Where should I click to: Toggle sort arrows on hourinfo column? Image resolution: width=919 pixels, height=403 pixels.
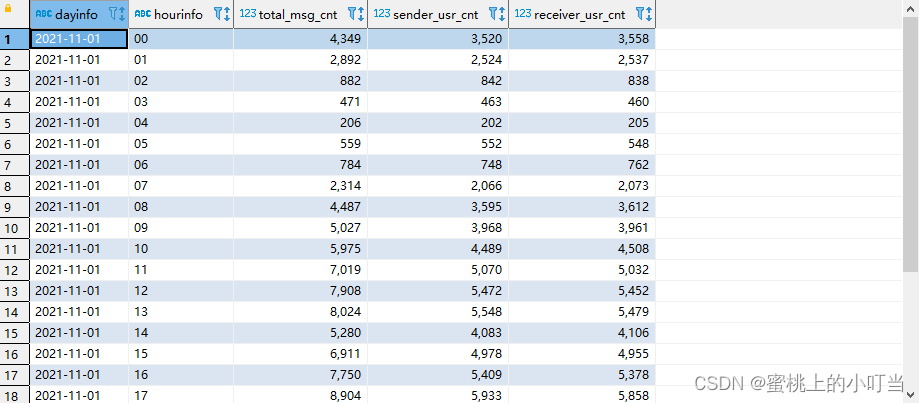point(226,15)
